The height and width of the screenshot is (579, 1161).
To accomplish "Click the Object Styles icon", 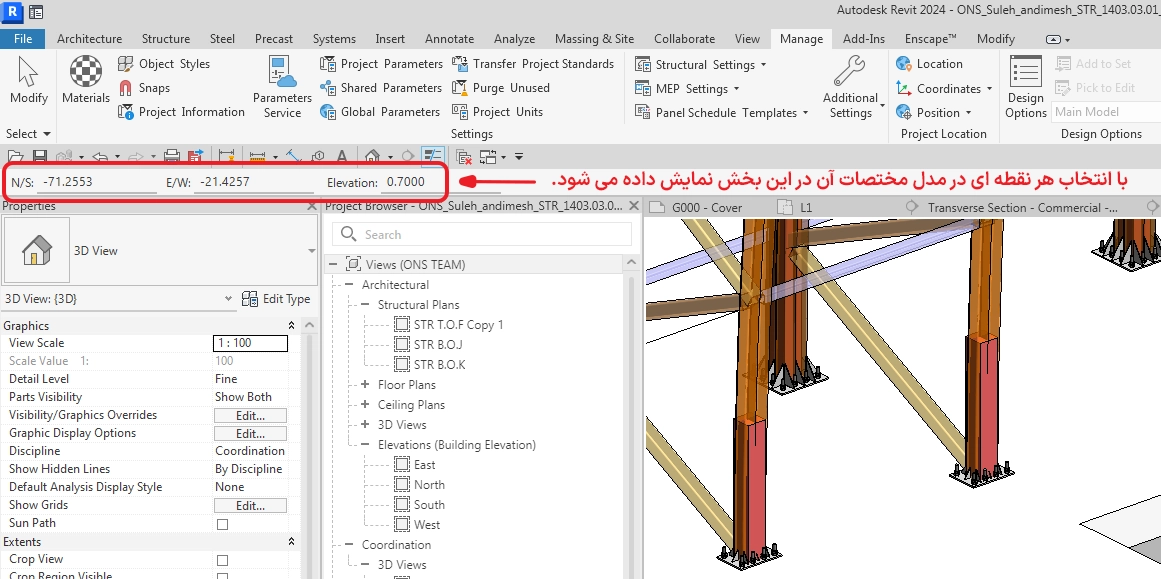I will (x=126, y=64).
